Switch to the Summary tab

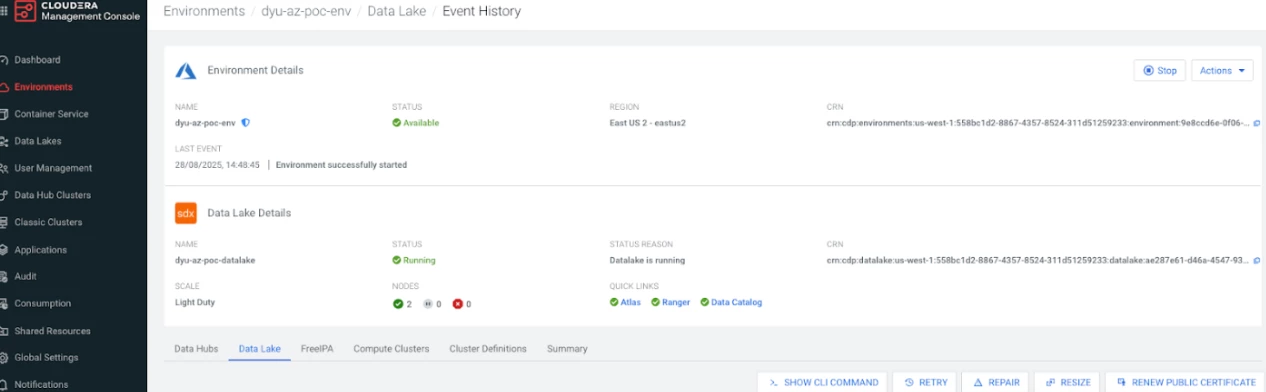(567, 349)
